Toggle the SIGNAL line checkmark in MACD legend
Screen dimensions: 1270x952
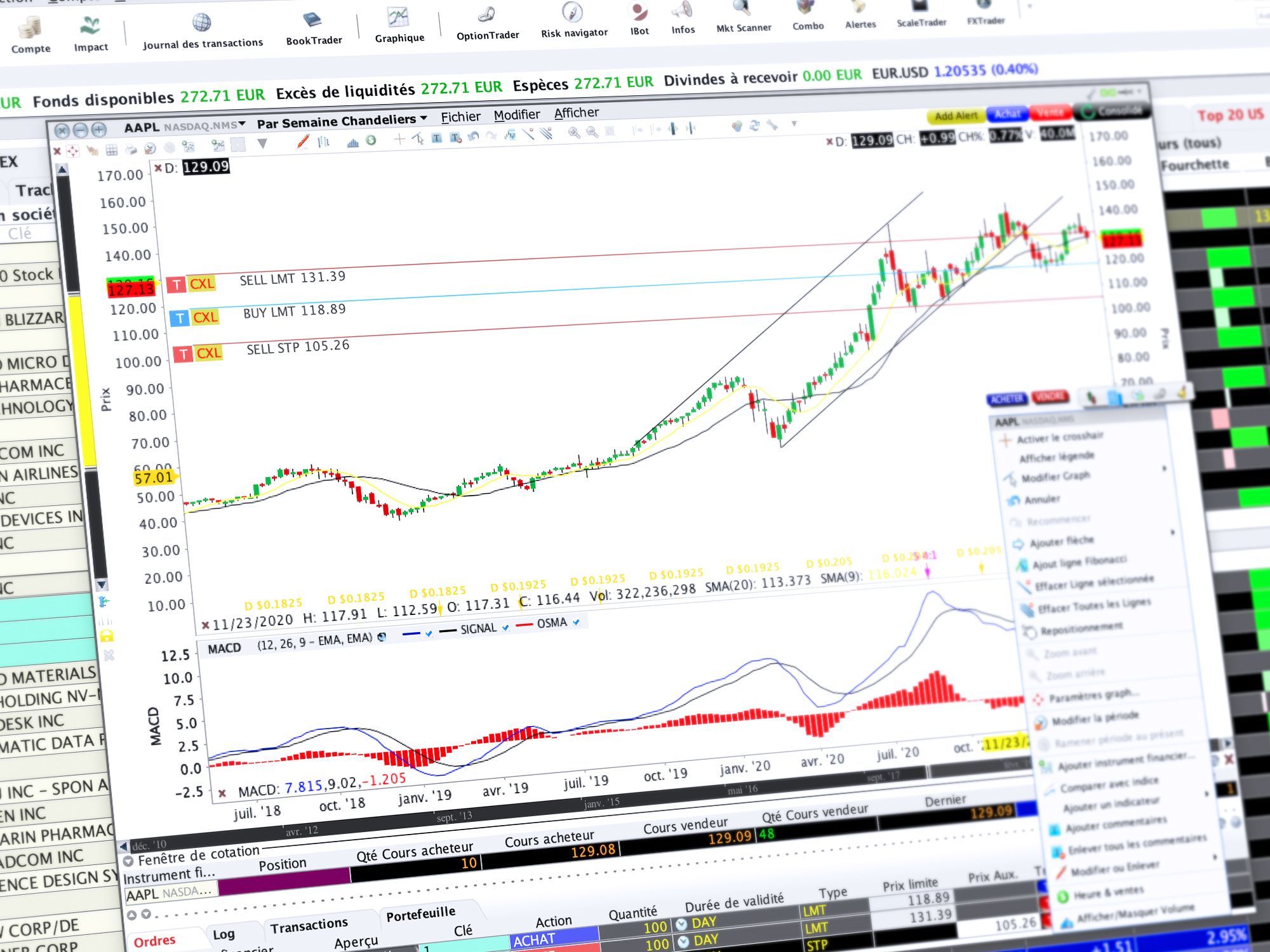tap(505, 628)
